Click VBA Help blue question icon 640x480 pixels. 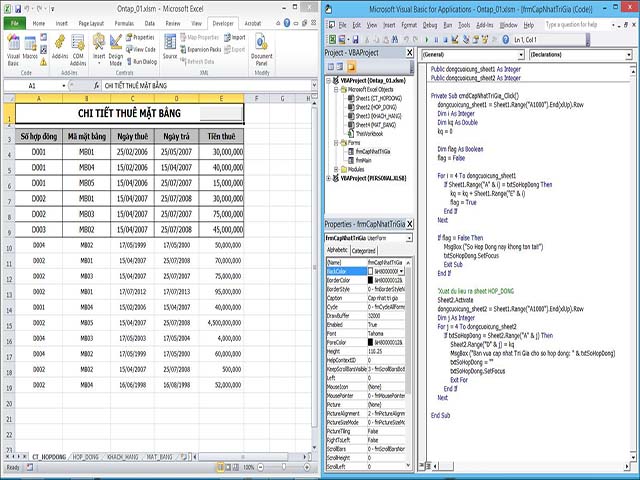(505, 40)
